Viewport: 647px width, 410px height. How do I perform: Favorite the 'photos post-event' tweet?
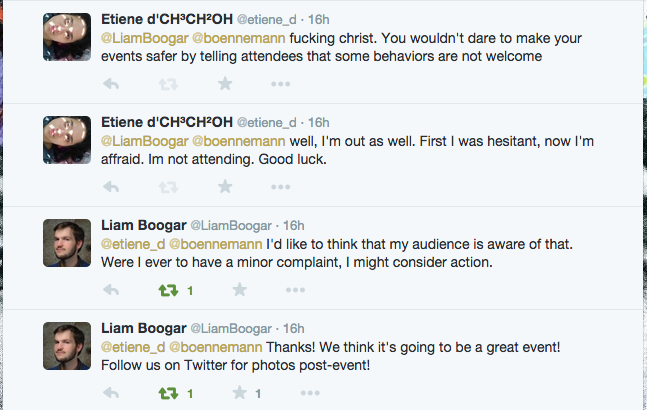coord(239,393)
